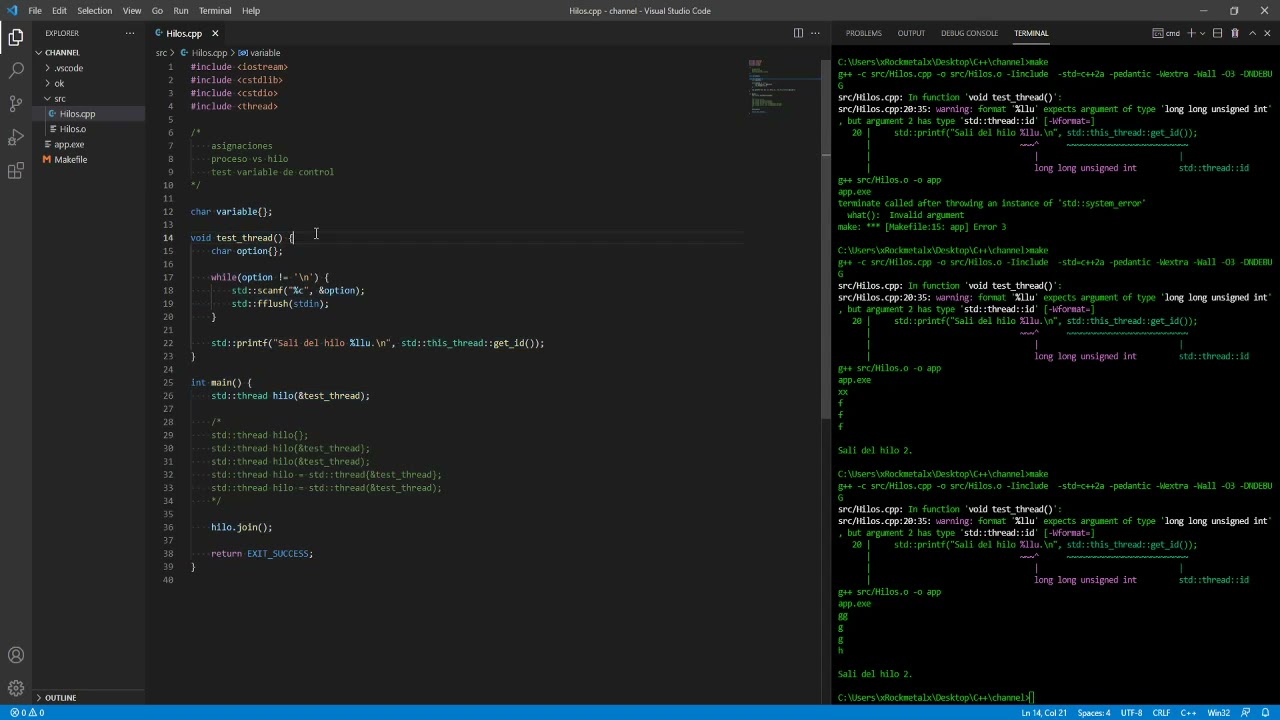Open the Go menu
The image size is (1280, 720).
pos(157,11)
